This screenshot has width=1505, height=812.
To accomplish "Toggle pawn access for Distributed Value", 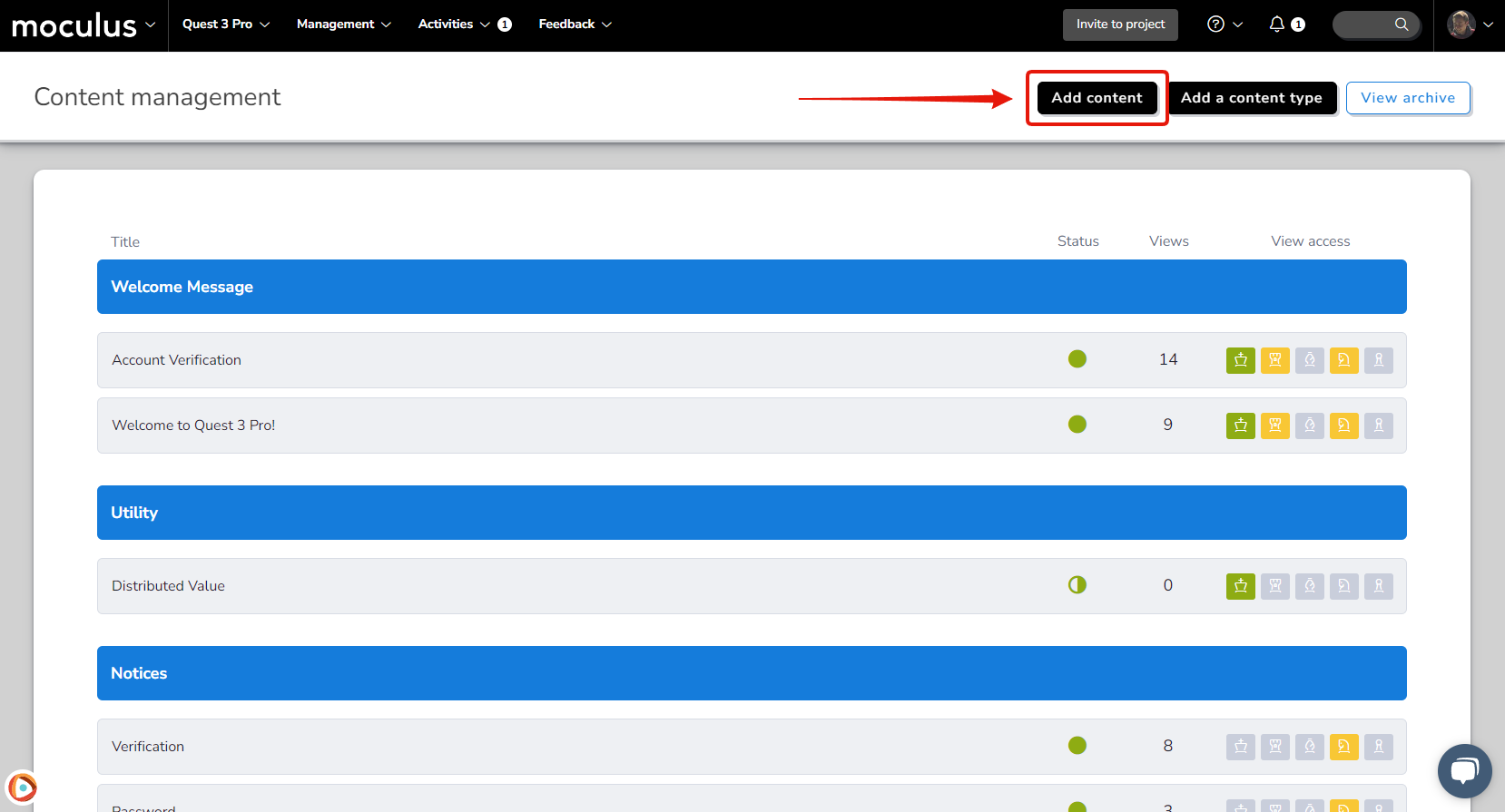I will tap(1378, 586).
